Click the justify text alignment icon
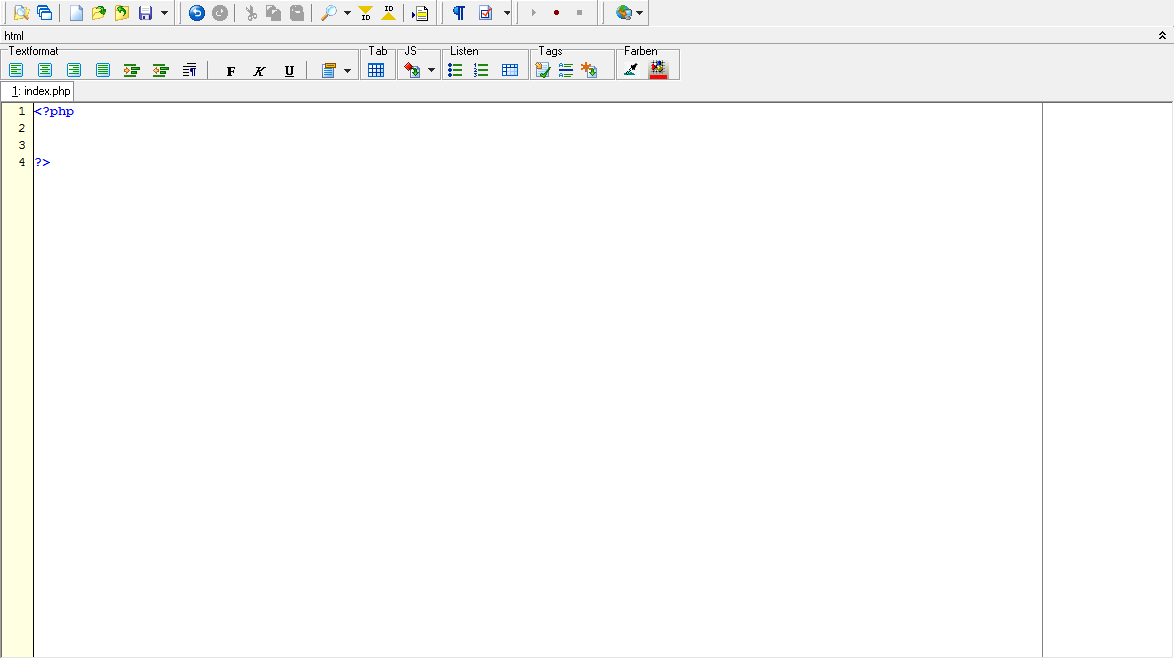 (x=103, y=70)
